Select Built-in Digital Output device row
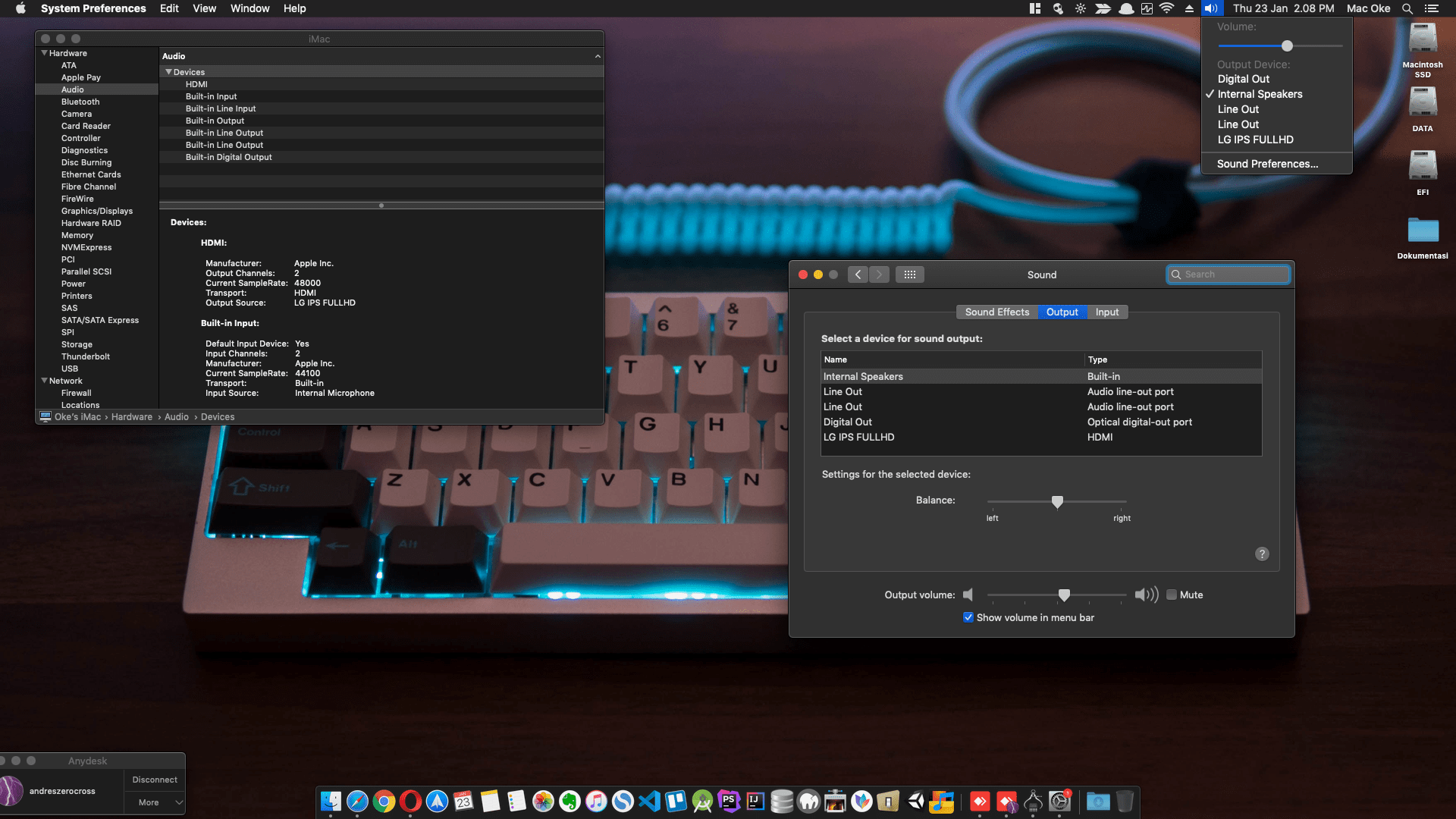Screen dimensions: 1456x819 [x=381, y=157]
